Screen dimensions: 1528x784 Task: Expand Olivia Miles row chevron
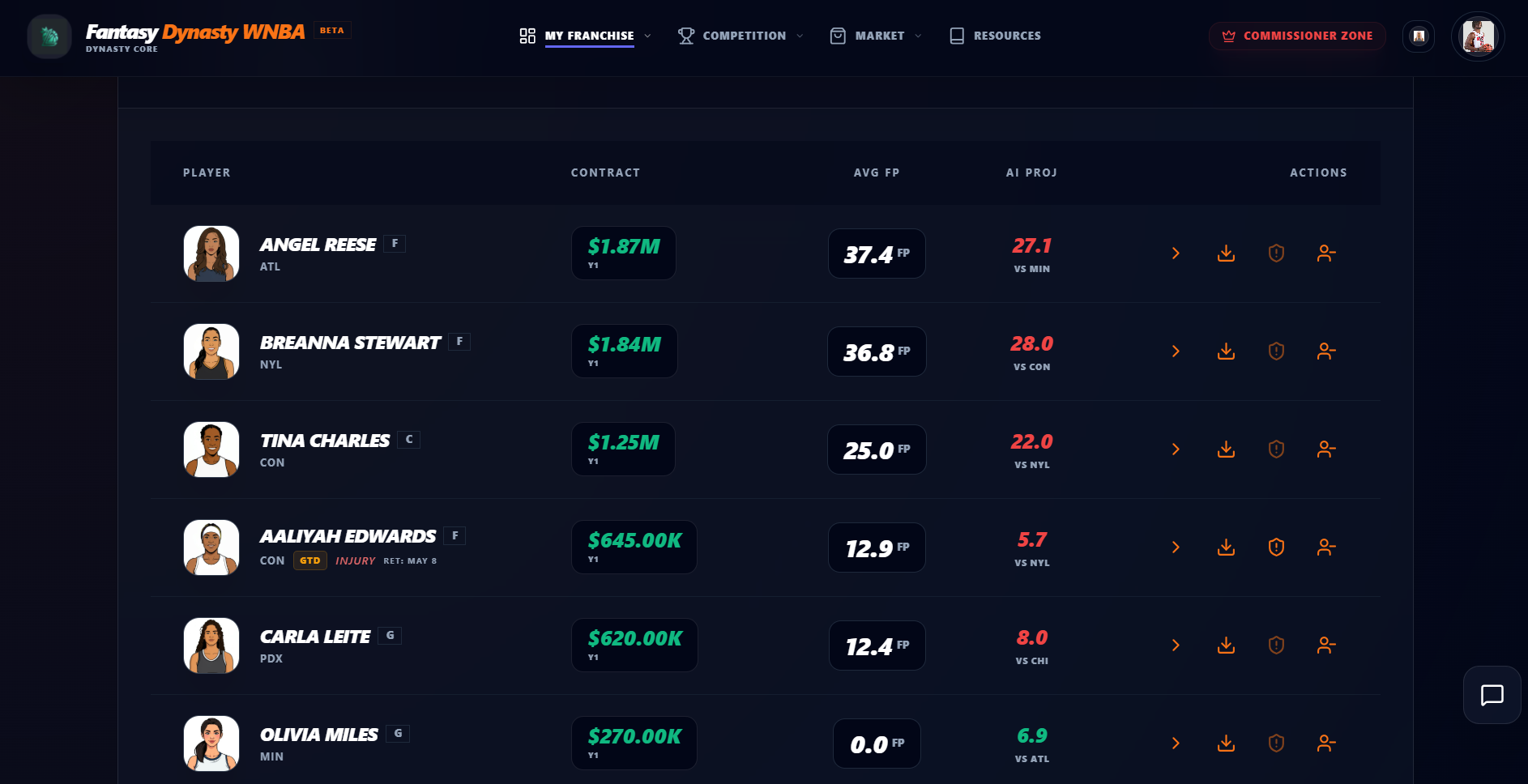pos(1176,744)
